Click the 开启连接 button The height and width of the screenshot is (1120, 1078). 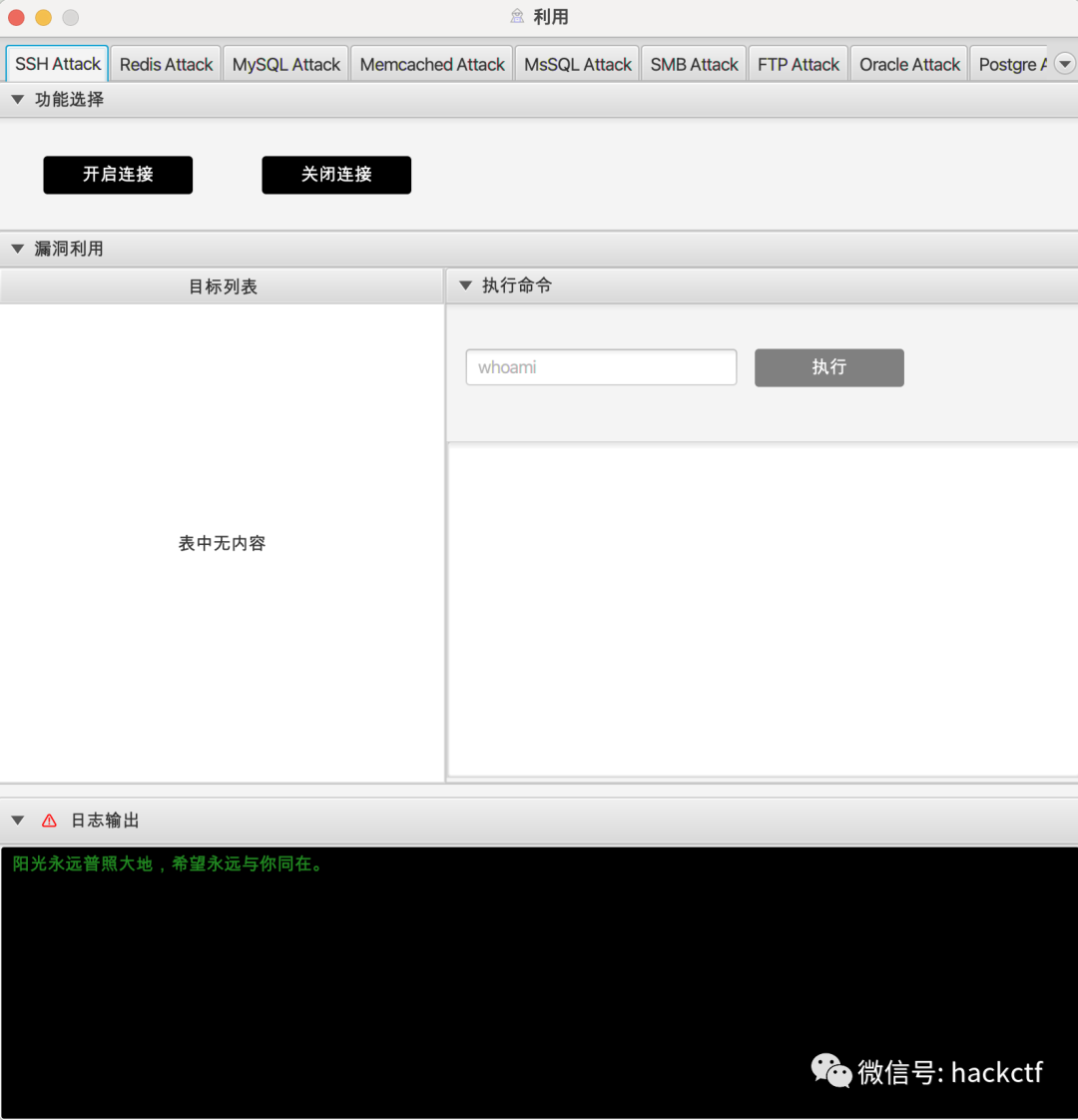tap(118, 175)
